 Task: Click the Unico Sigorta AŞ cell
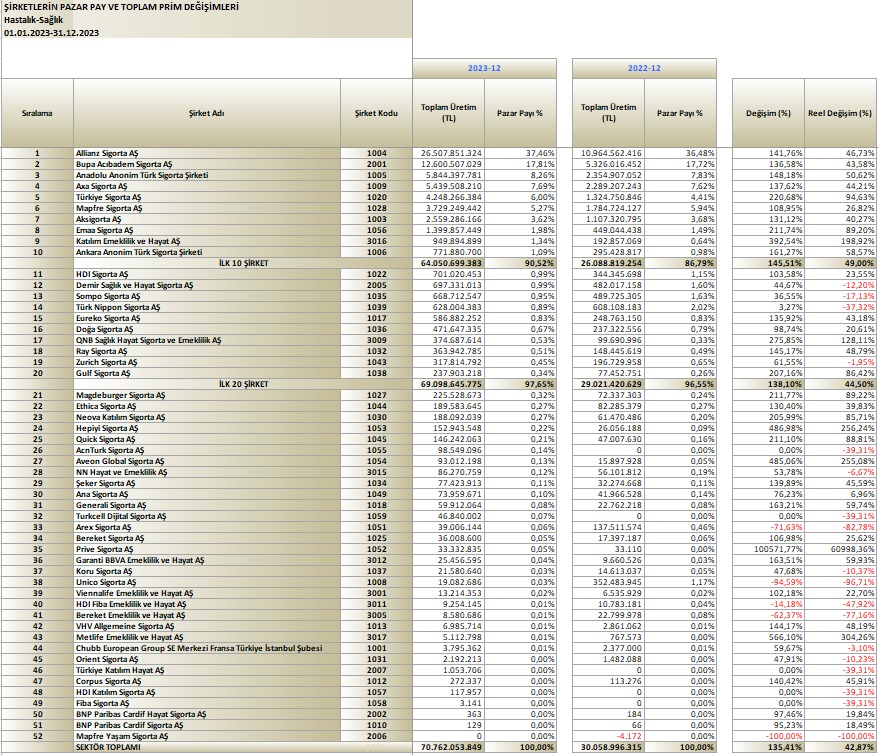(x=207, y=582)
